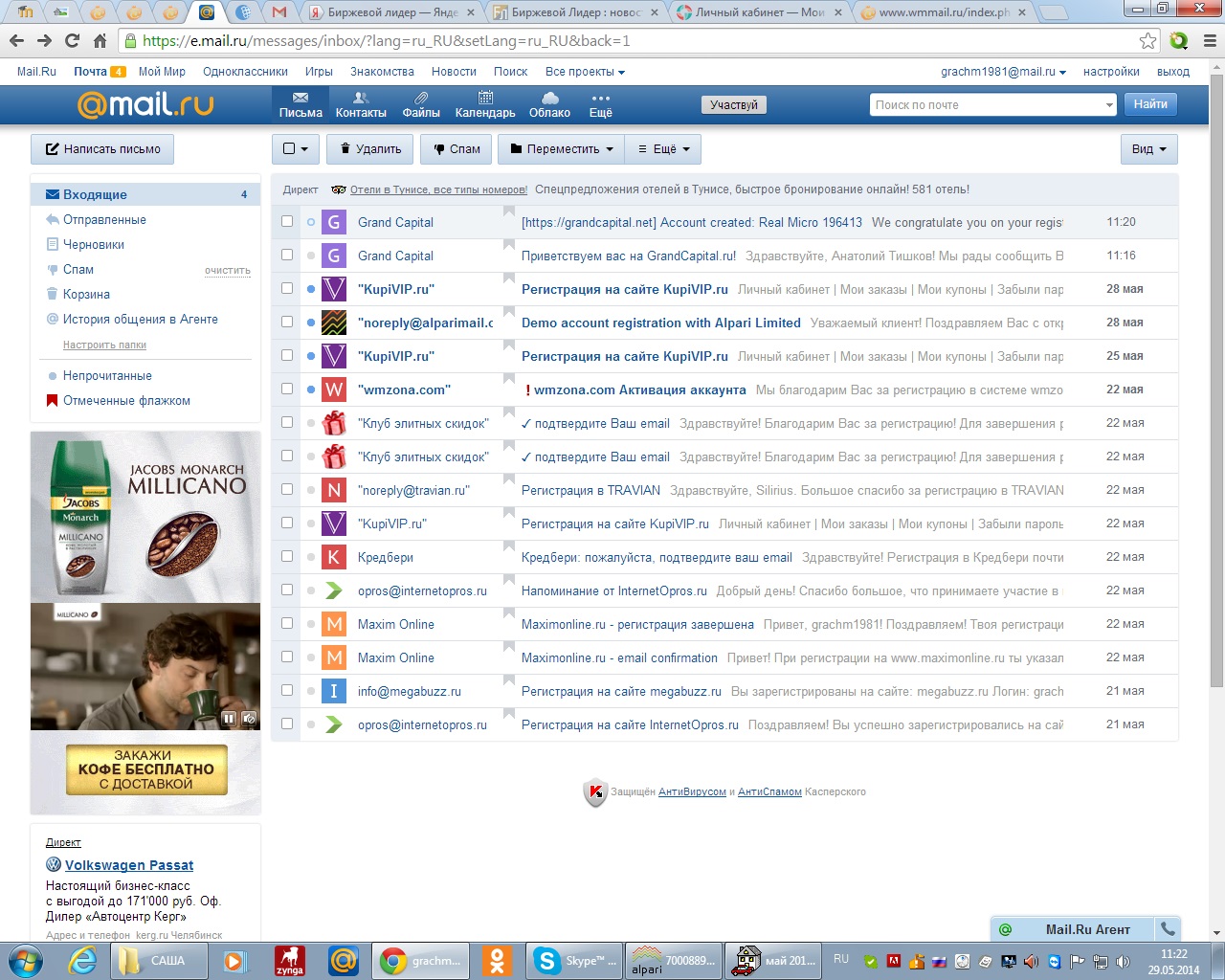Expand the Все проекты menu
The height and width of the screenshot is (980, 1225).
(x=585, y=72)
